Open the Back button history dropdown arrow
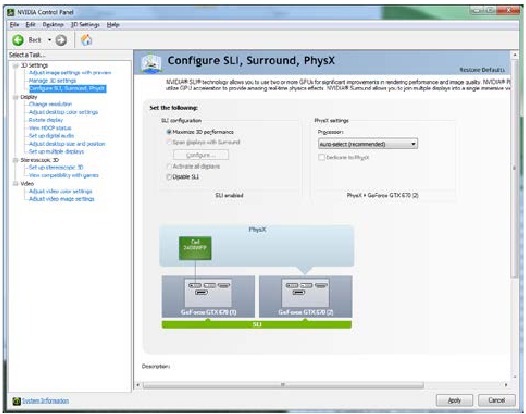The width and height of the screenshot is (526, 414). click(x=49, y=40)
